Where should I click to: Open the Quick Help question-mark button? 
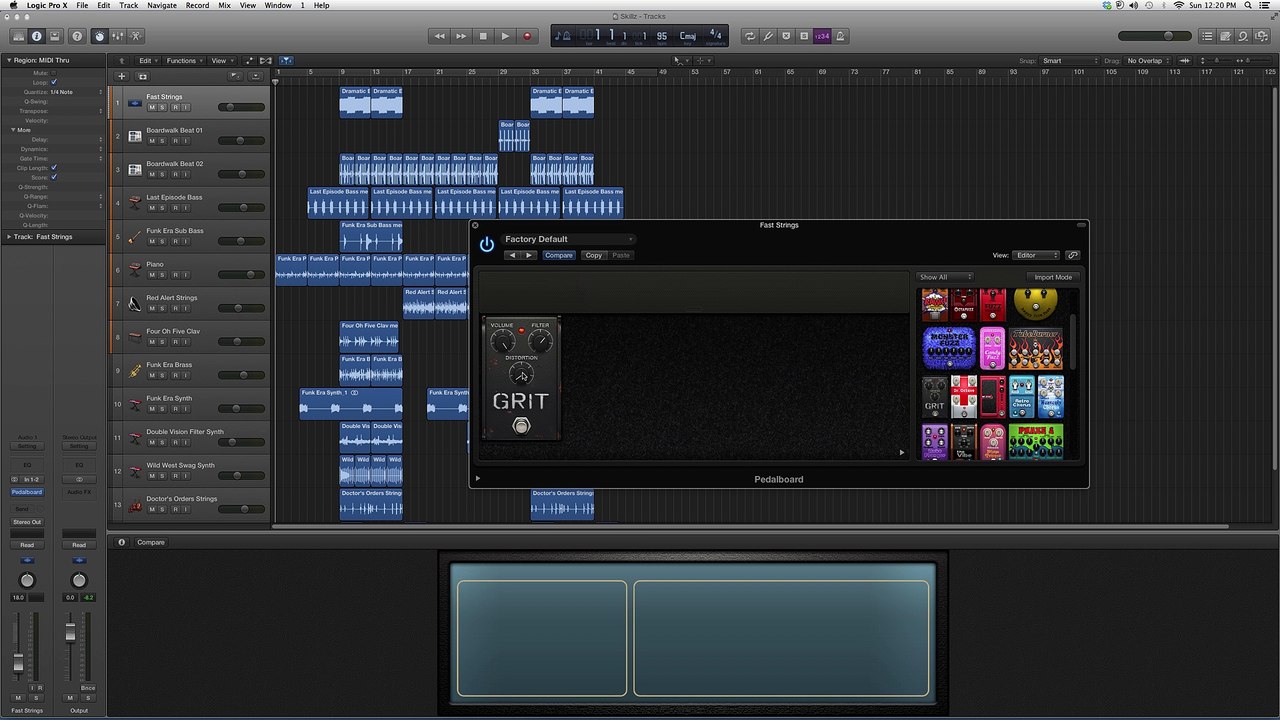77,36
